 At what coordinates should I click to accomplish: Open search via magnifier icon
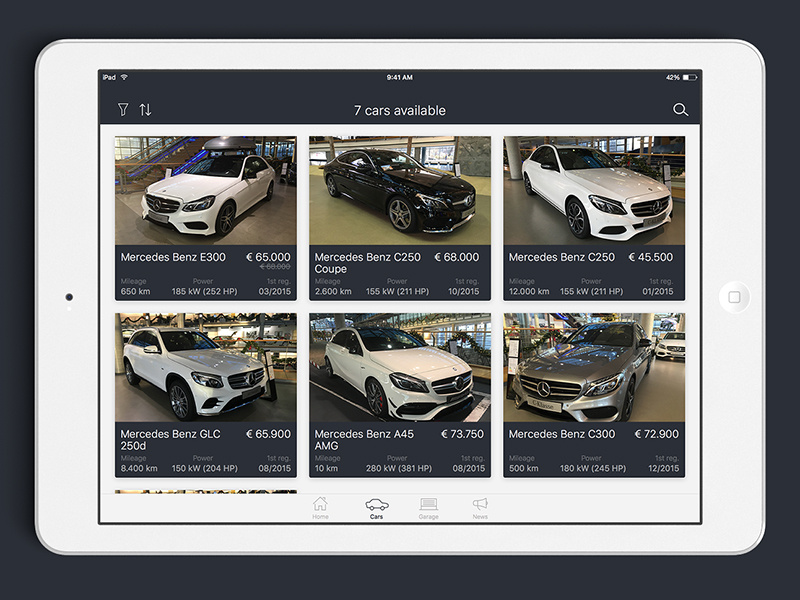(x=680, y=110)
